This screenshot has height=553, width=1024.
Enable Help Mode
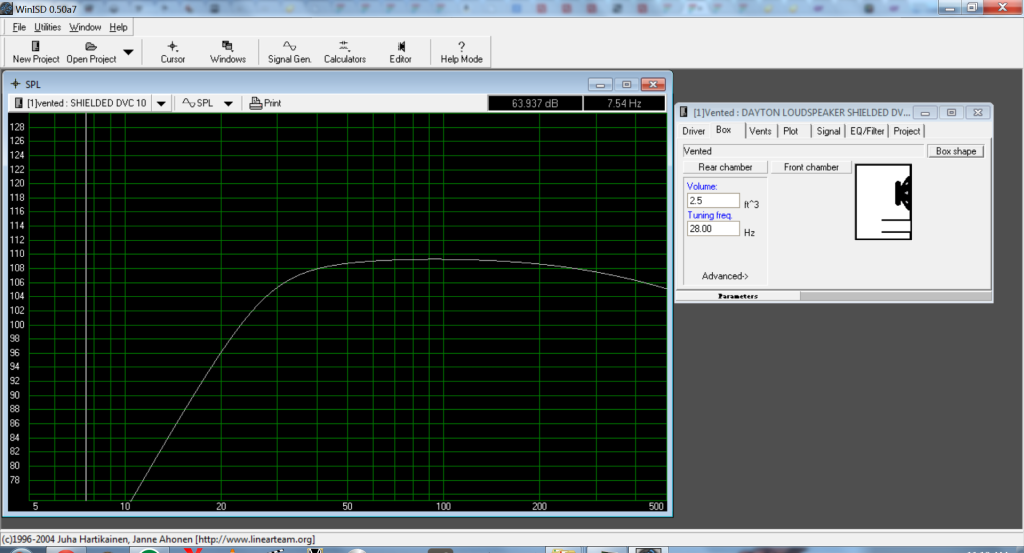coord(461,52)
